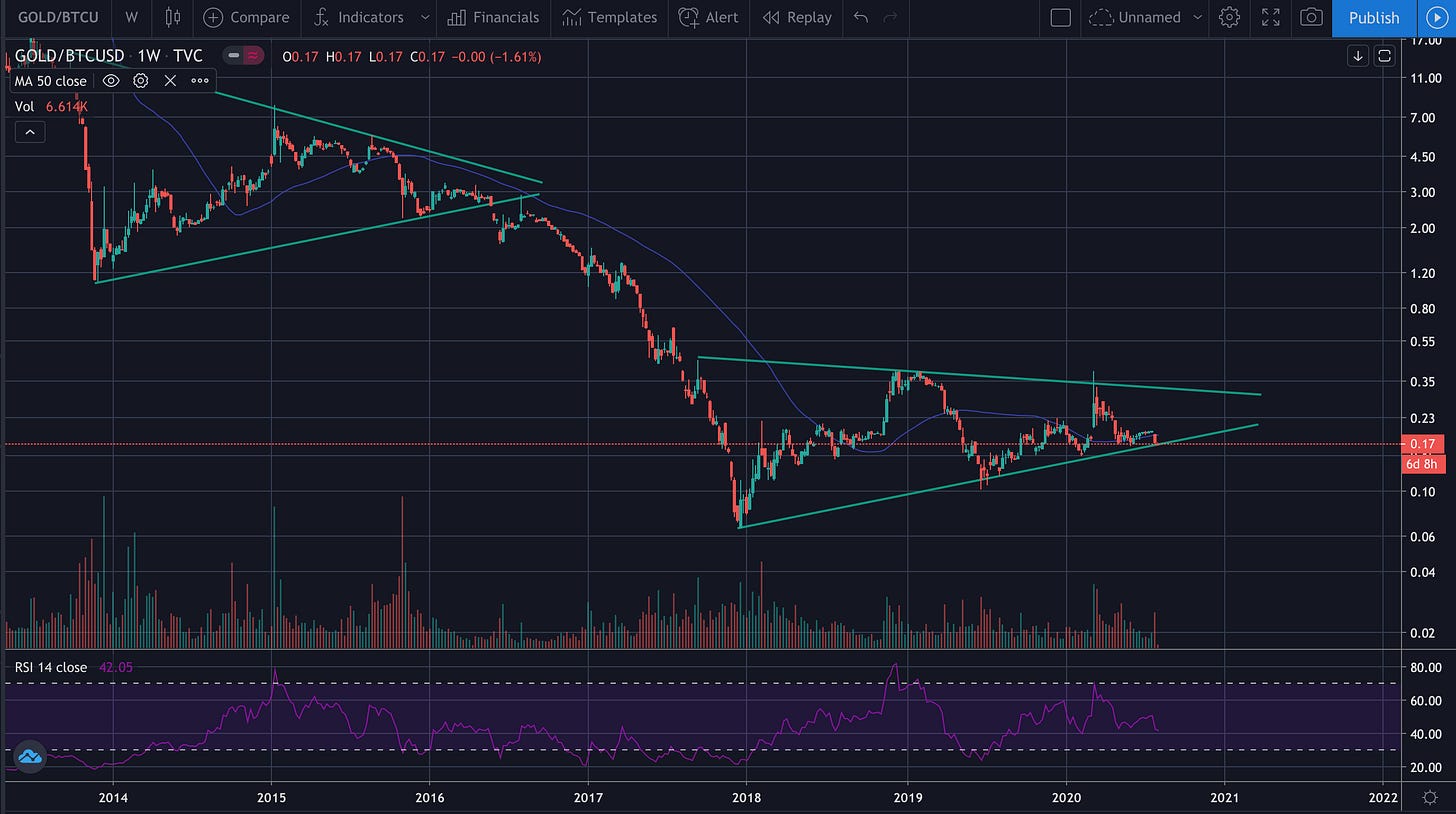The height and width of the screenshot is (814, 1456).
Task: Select the MA 50 close legend label
Action: pyautogui.click(x=50, y=81)
